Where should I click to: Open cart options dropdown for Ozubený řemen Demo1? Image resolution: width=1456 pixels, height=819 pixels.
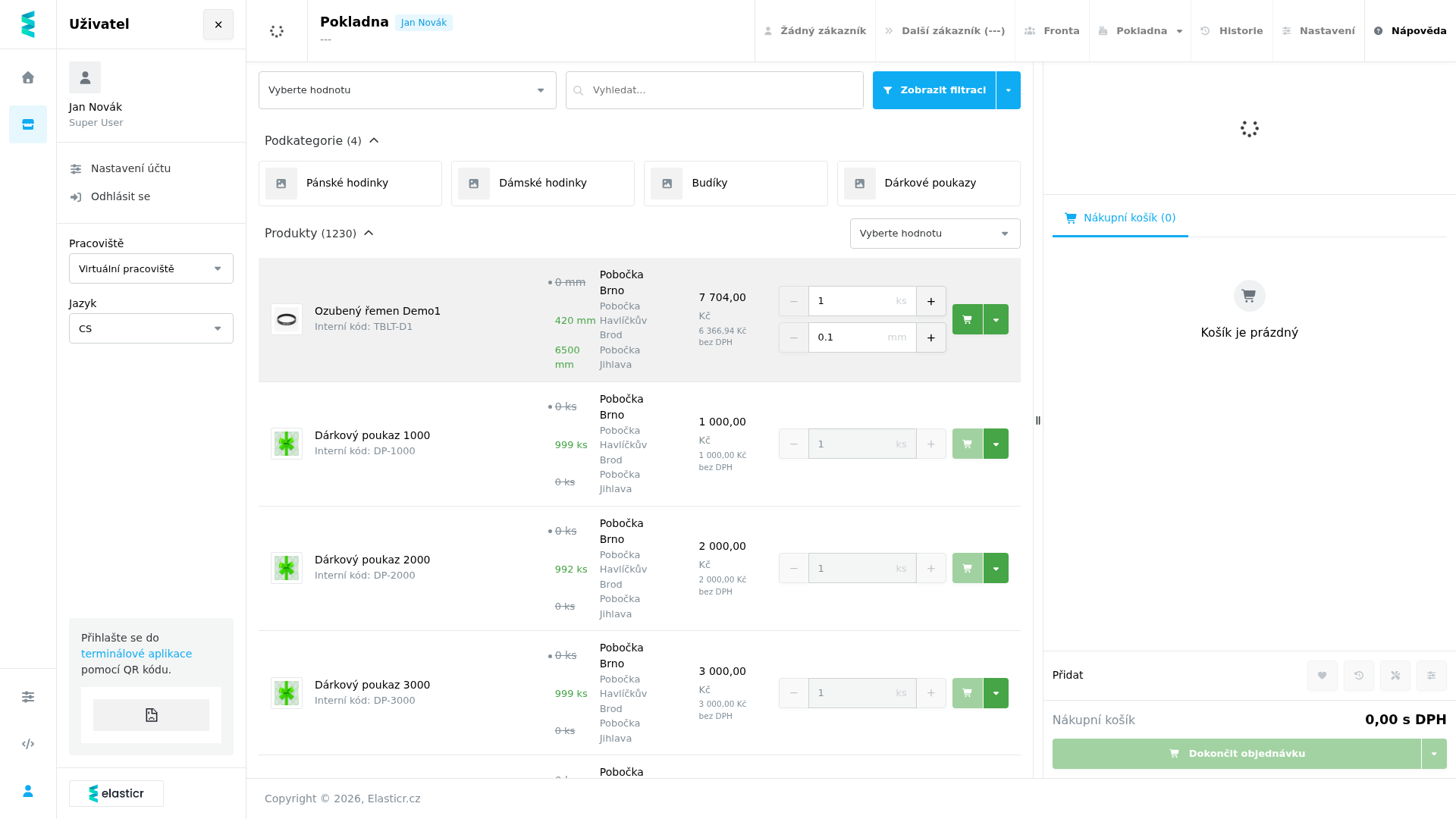click(996, 319)
